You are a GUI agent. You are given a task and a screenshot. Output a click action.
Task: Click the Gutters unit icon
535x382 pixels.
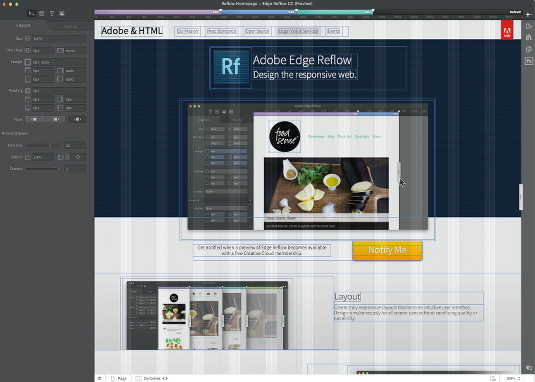click(x=28, y=157)
